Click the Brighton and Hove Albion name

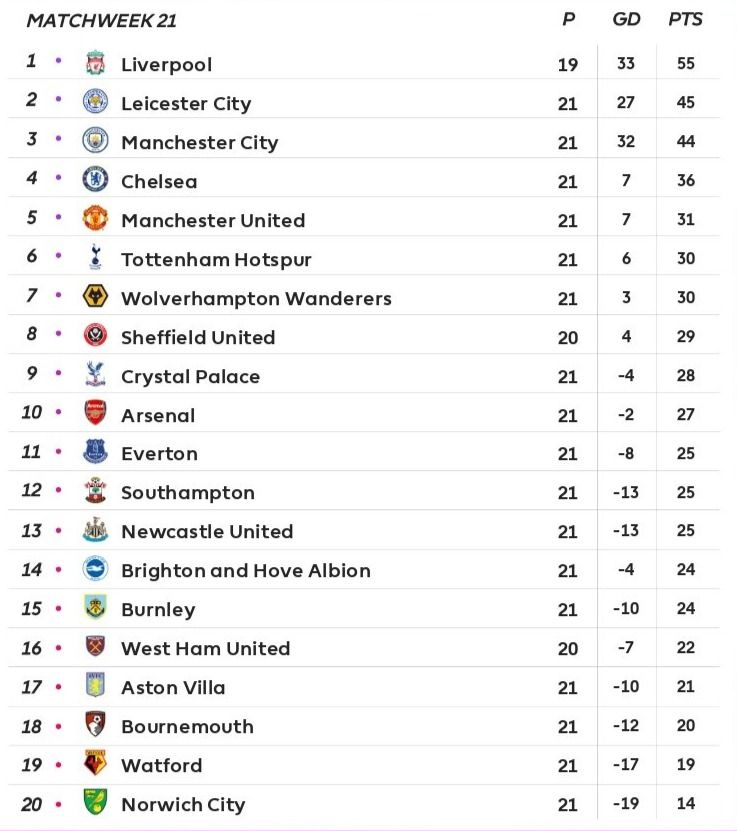[246, 570]
